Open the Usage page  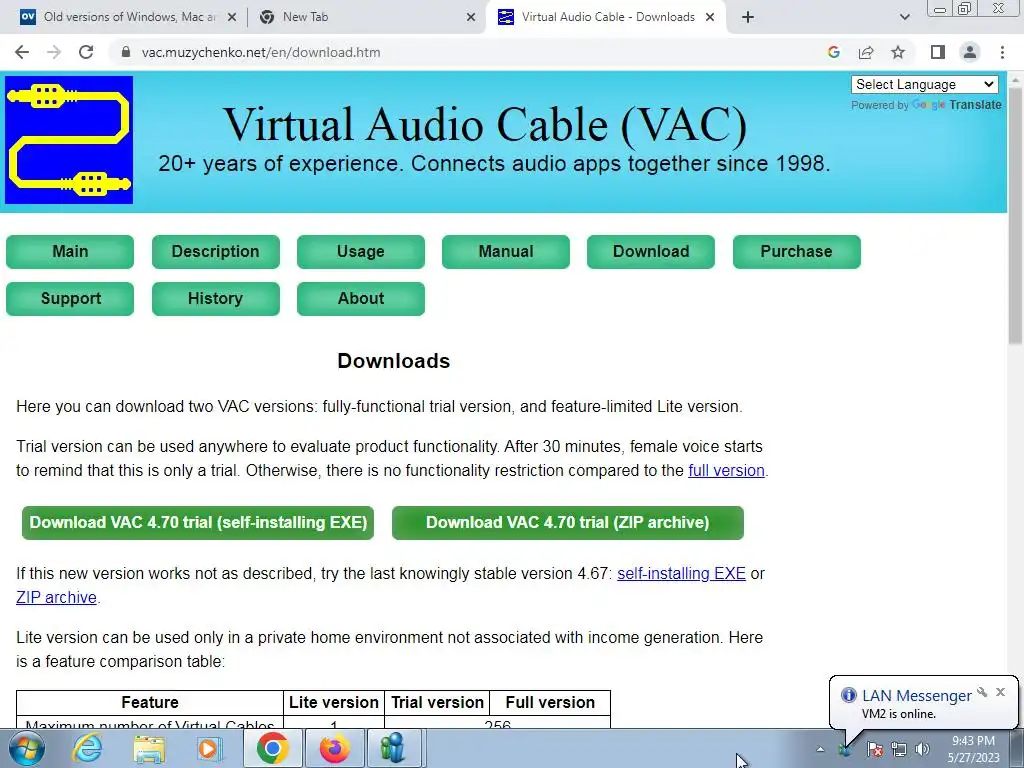tap(360, 251)
